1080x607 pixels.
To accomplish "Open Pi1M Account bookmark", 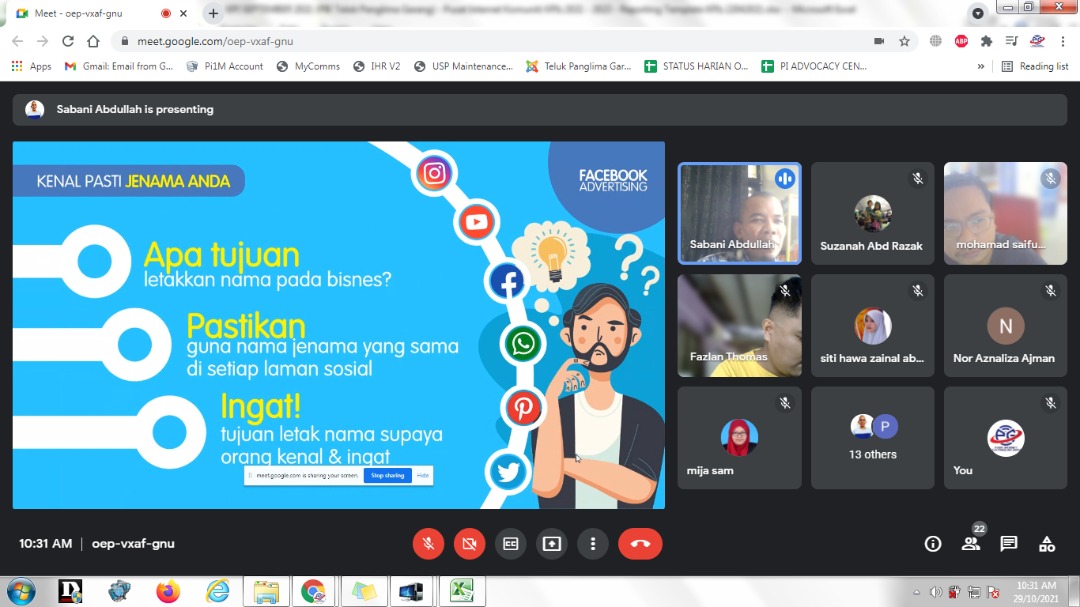I will [x=225, y=66].
